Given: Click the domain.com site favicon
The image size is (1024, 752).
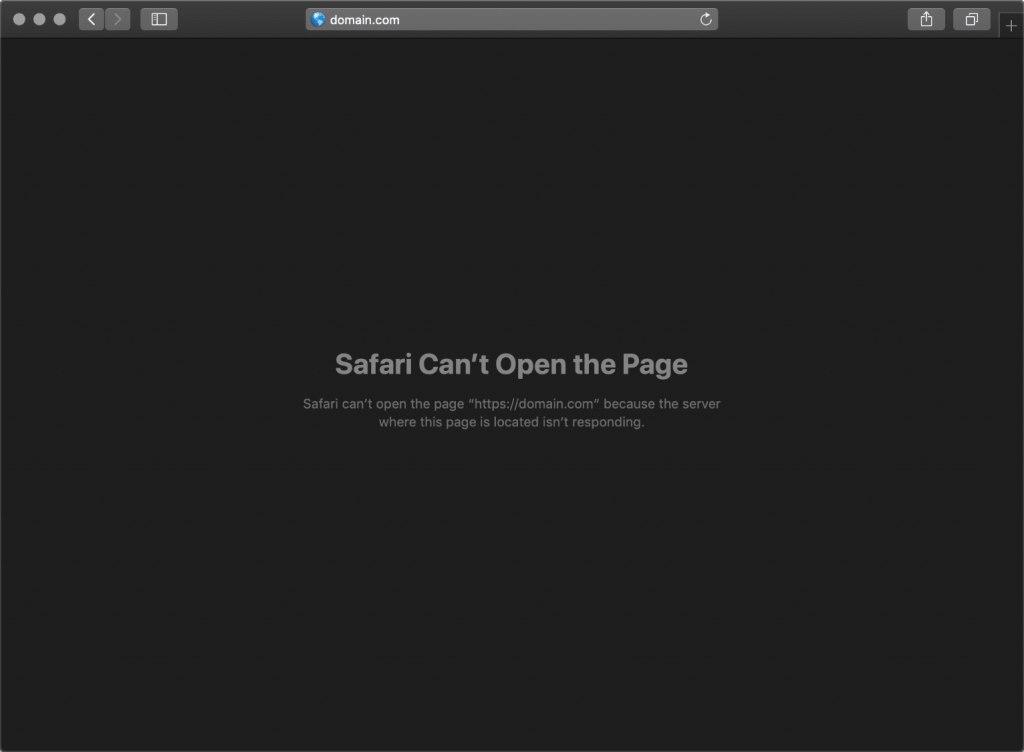Looking at the screenshot, I should [318, 18].
